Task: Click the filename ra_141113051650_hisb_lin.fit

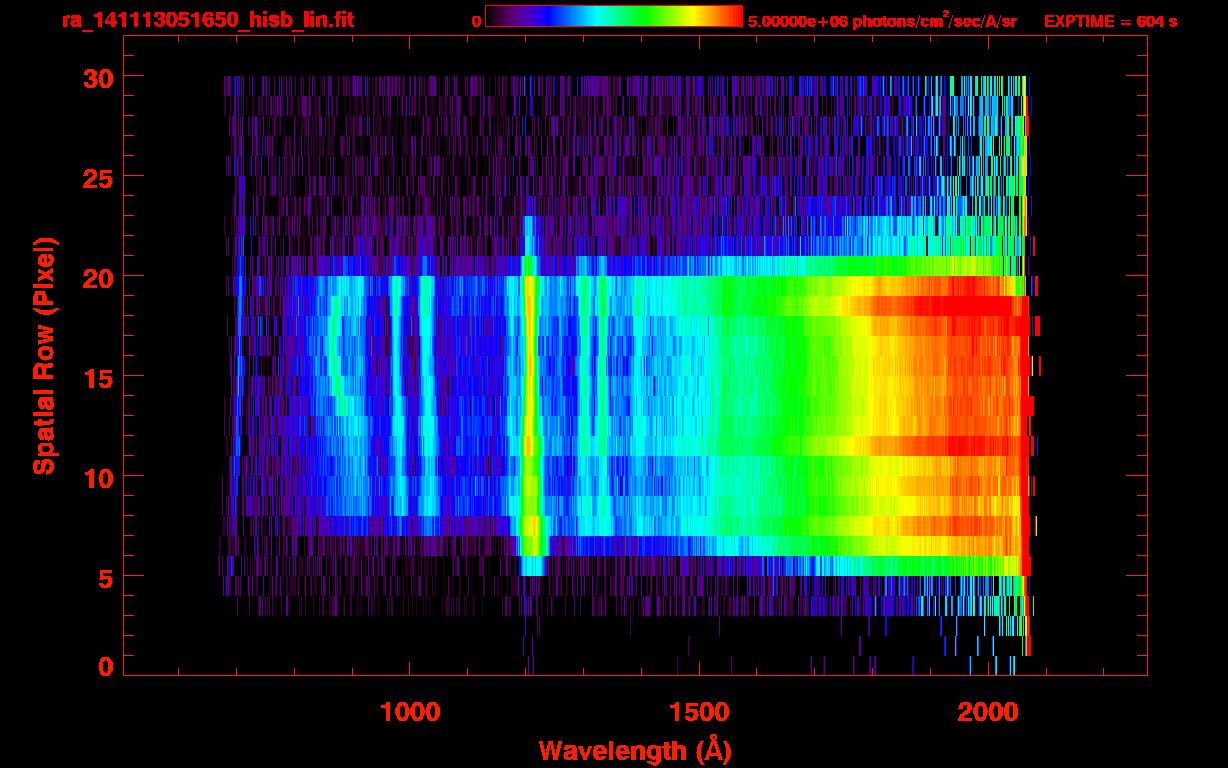Action: pos(207,20)
